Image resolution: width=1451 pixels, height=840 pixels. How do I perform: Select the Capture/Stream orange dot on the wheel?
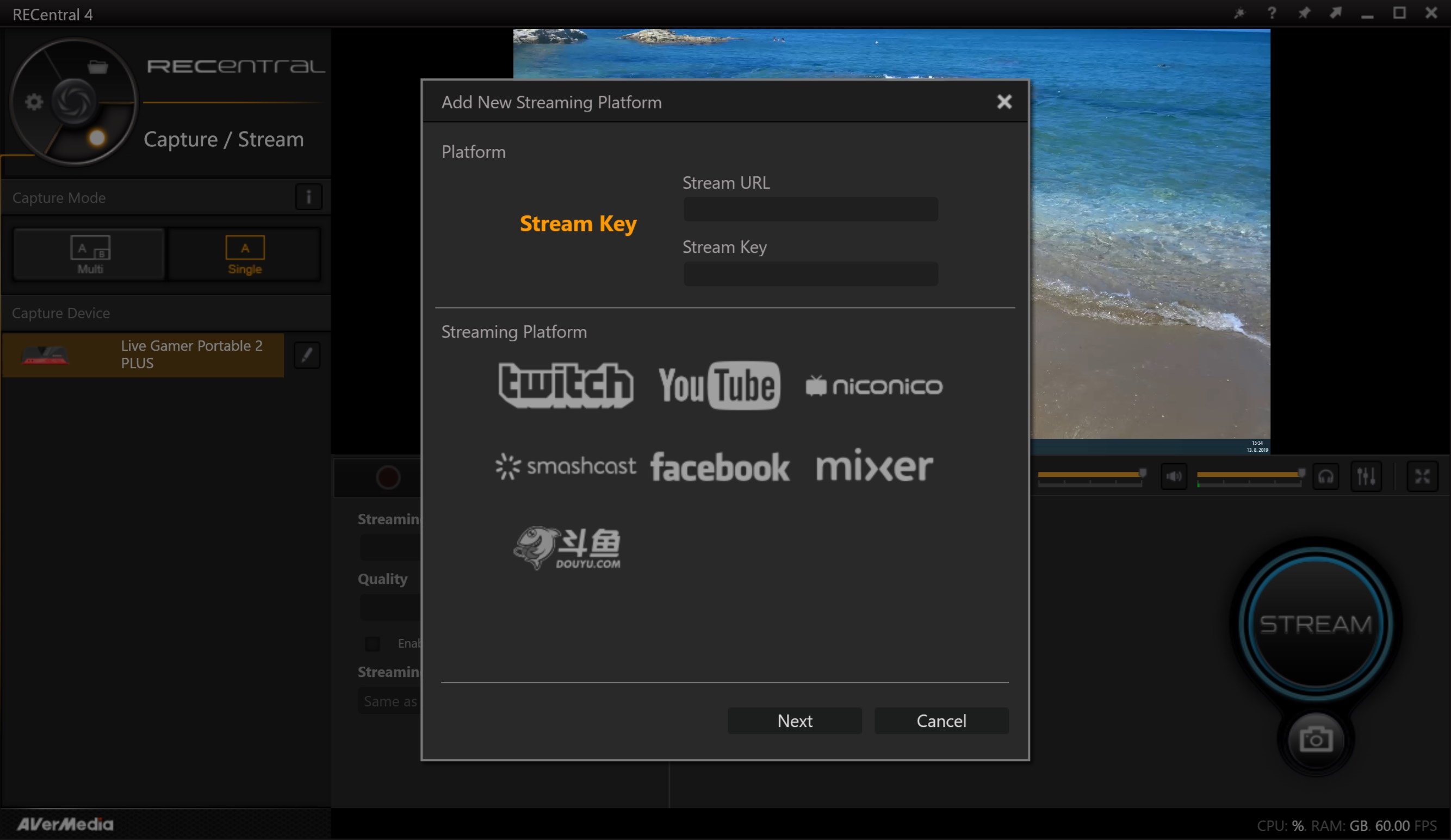pyautogui.click(x=97, y=138)
